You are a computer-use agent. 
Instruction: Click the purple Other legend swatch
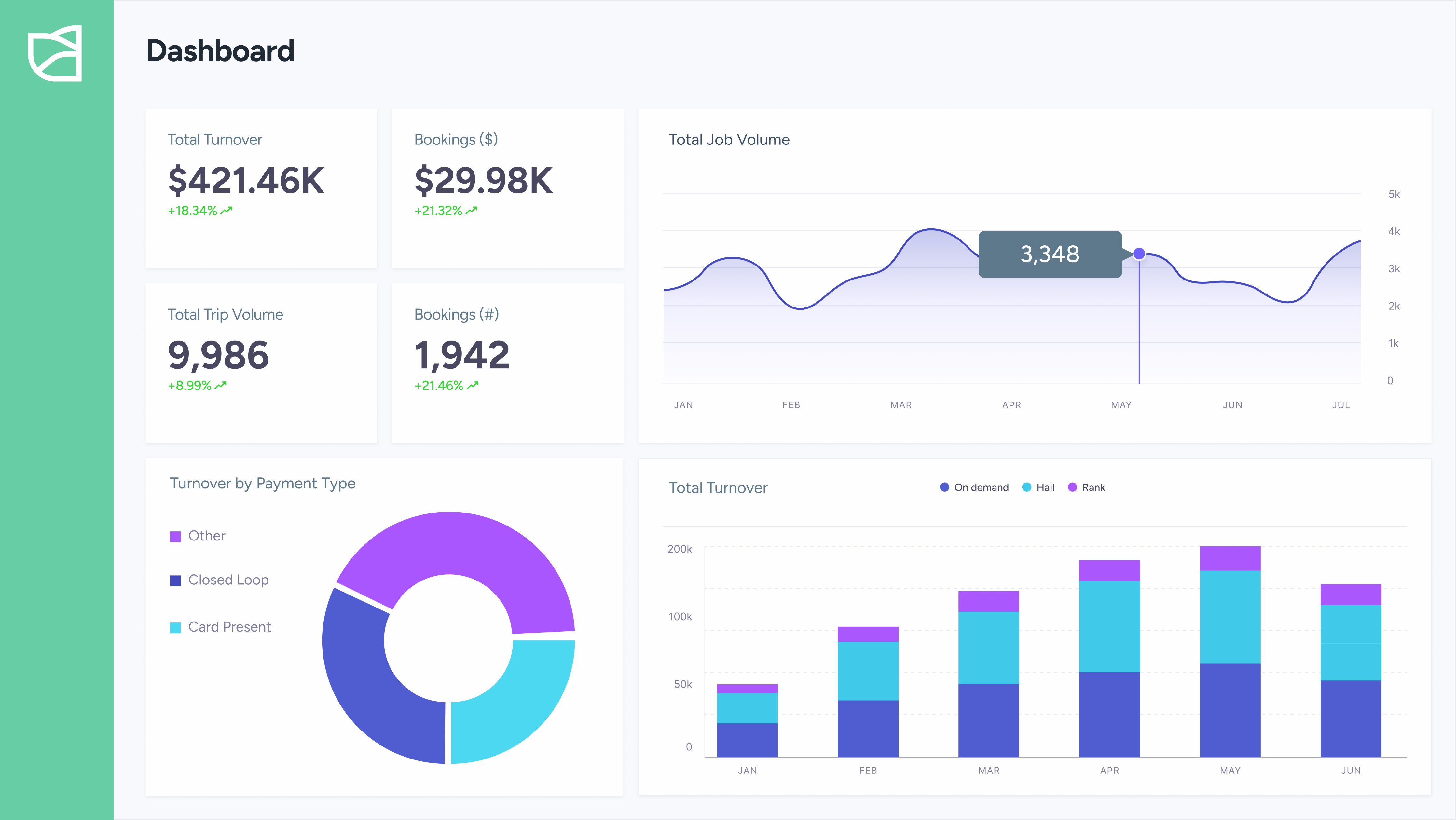click(x=176, y=535)
